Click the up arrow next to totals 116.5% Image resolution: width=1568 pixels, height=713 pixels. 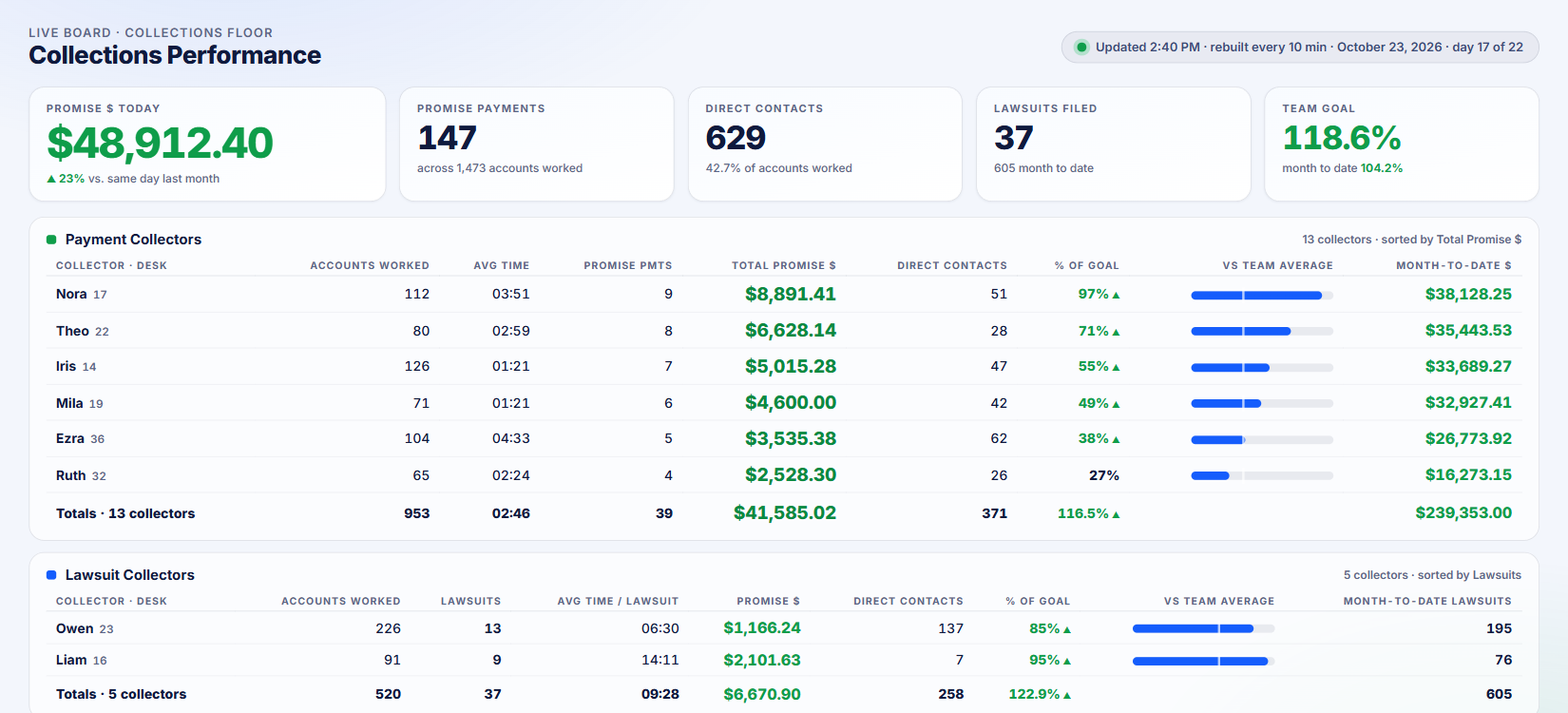(x=1116, y=514)
